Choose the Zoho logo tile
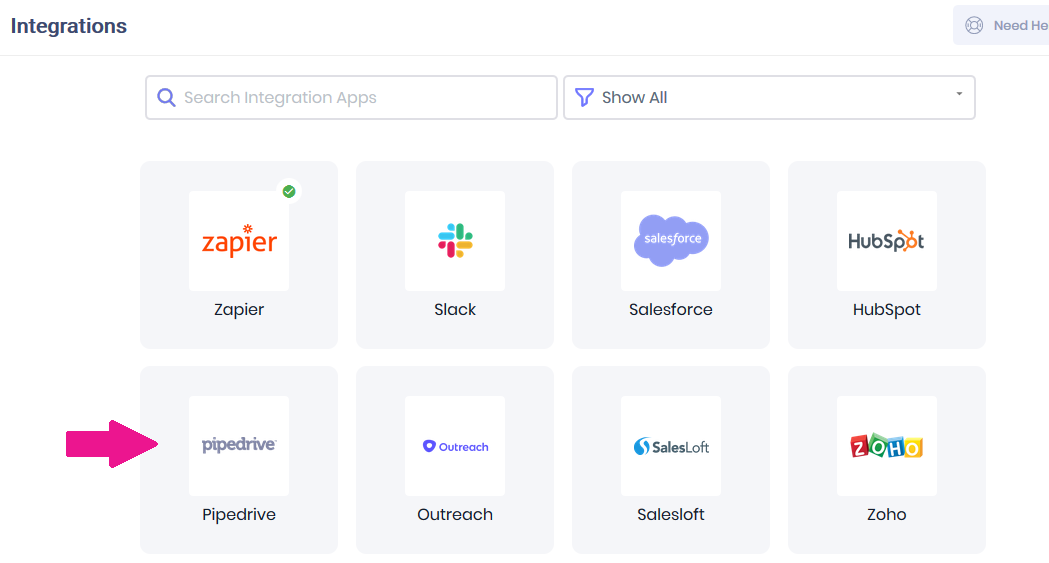Screen dimensions: 1049x563 point(886,446)
